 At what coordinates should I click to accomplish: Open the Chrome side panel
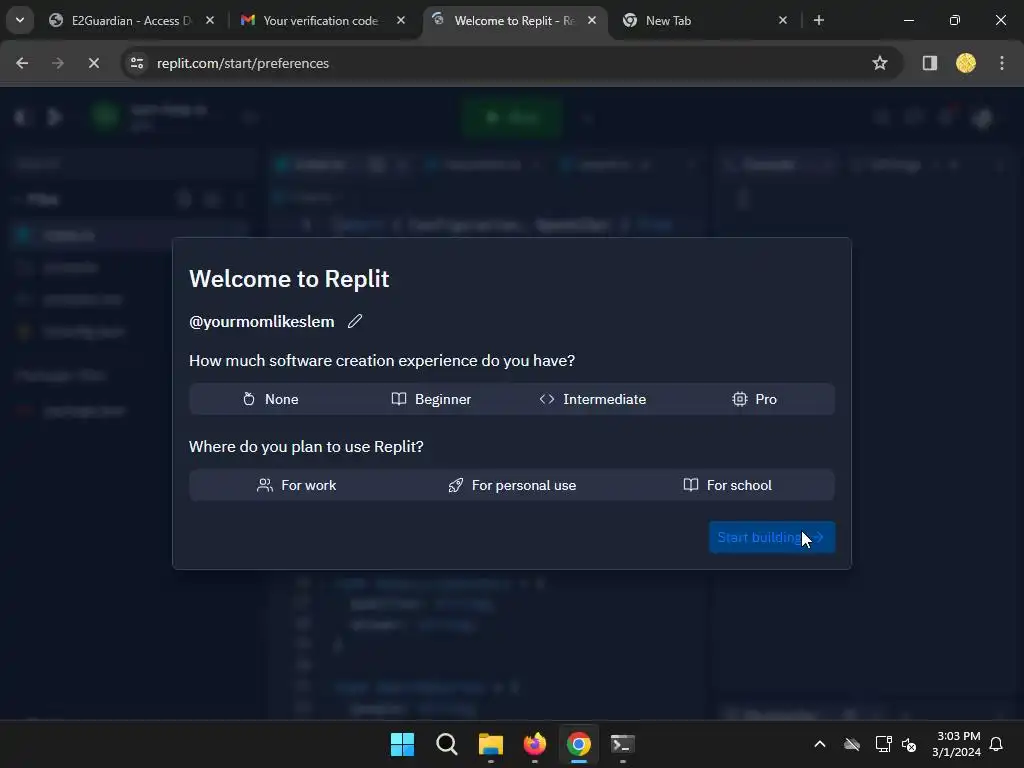tap(930, 63)
